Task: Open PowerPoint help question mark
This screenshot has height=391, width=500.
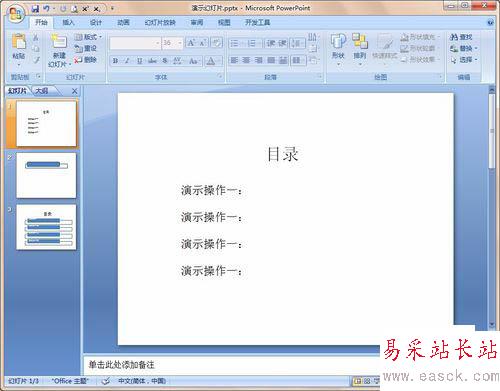Action: [x=490, y=23]
